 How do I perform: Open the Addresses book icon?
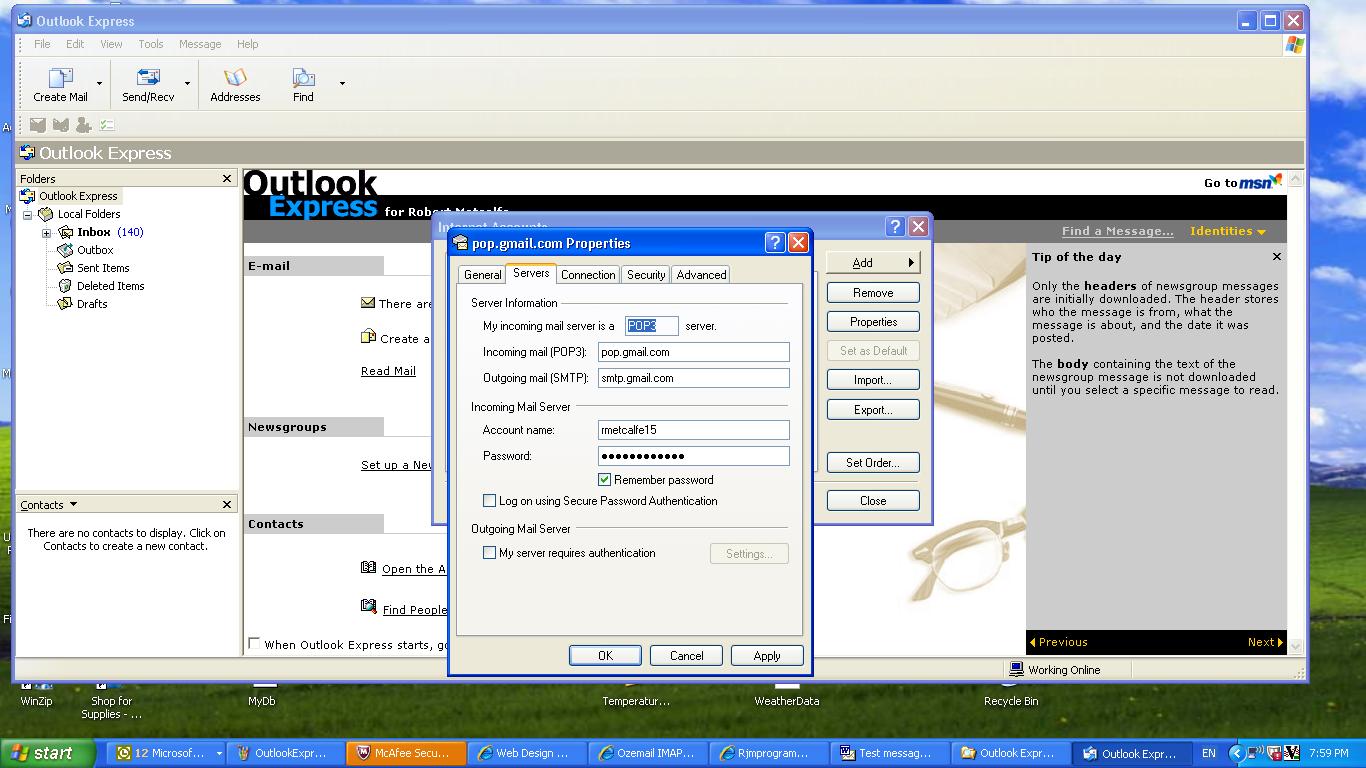pos(235,79)
